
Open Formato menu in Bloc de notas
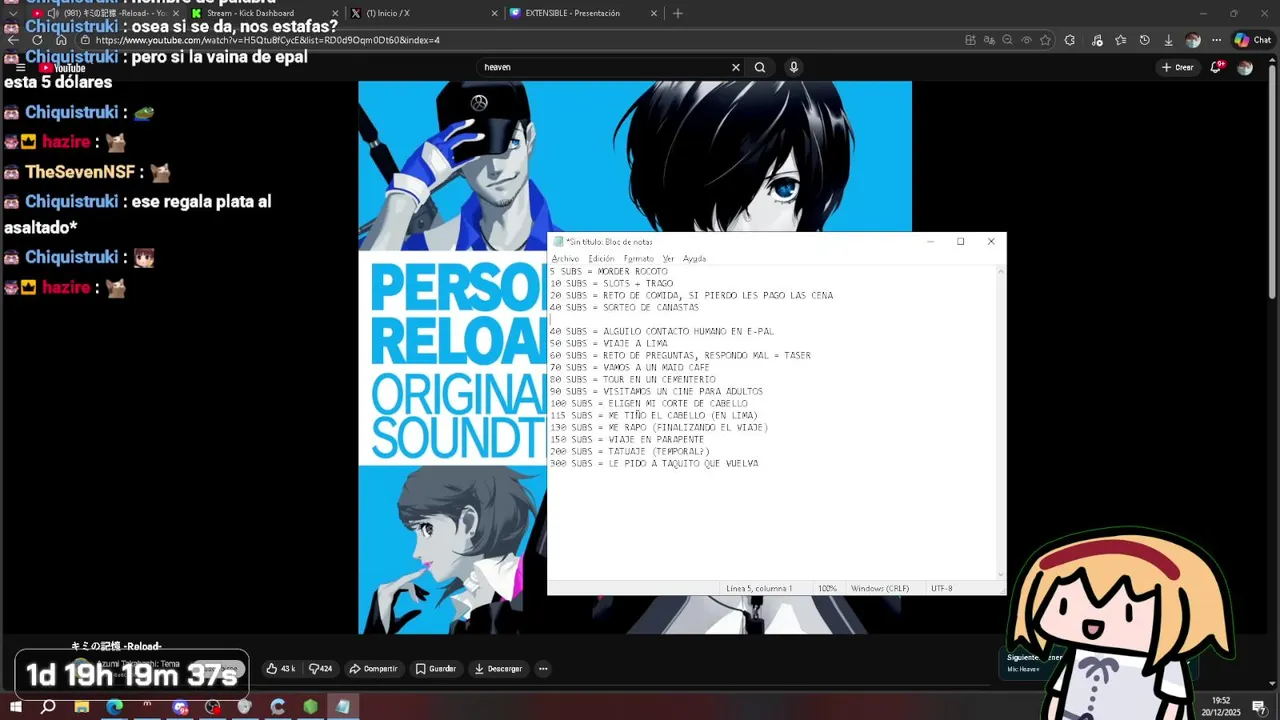coord(638,258)
